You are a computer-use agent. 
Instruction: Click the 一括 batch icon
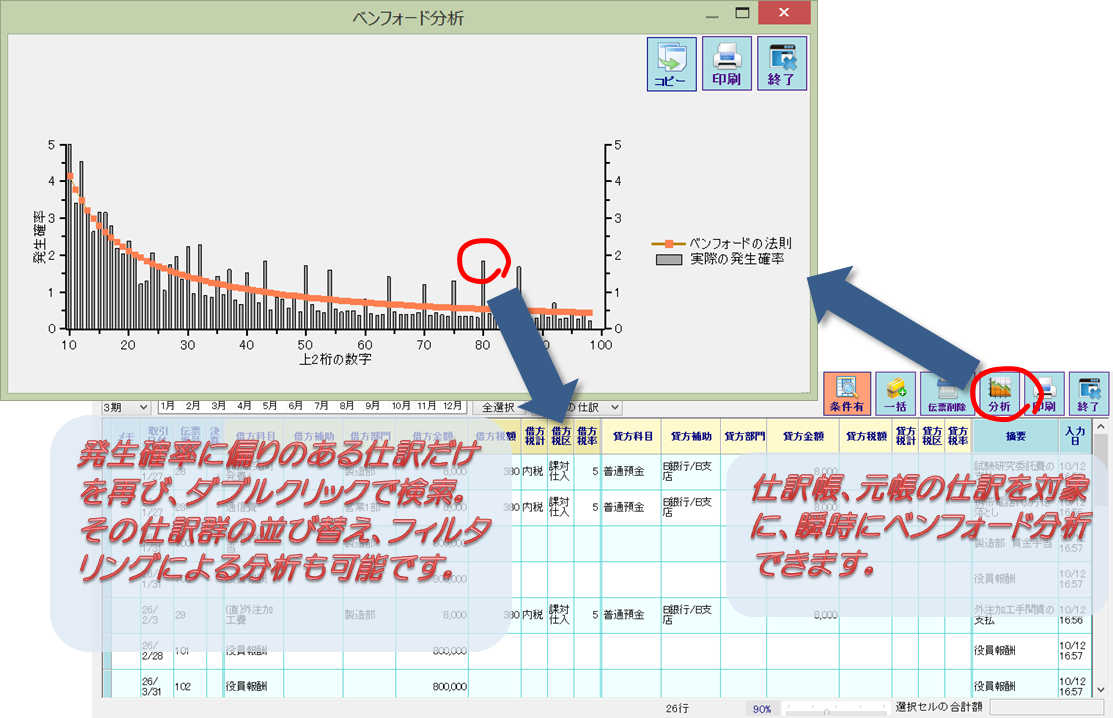pyautogui.click(x=896, y=394)
